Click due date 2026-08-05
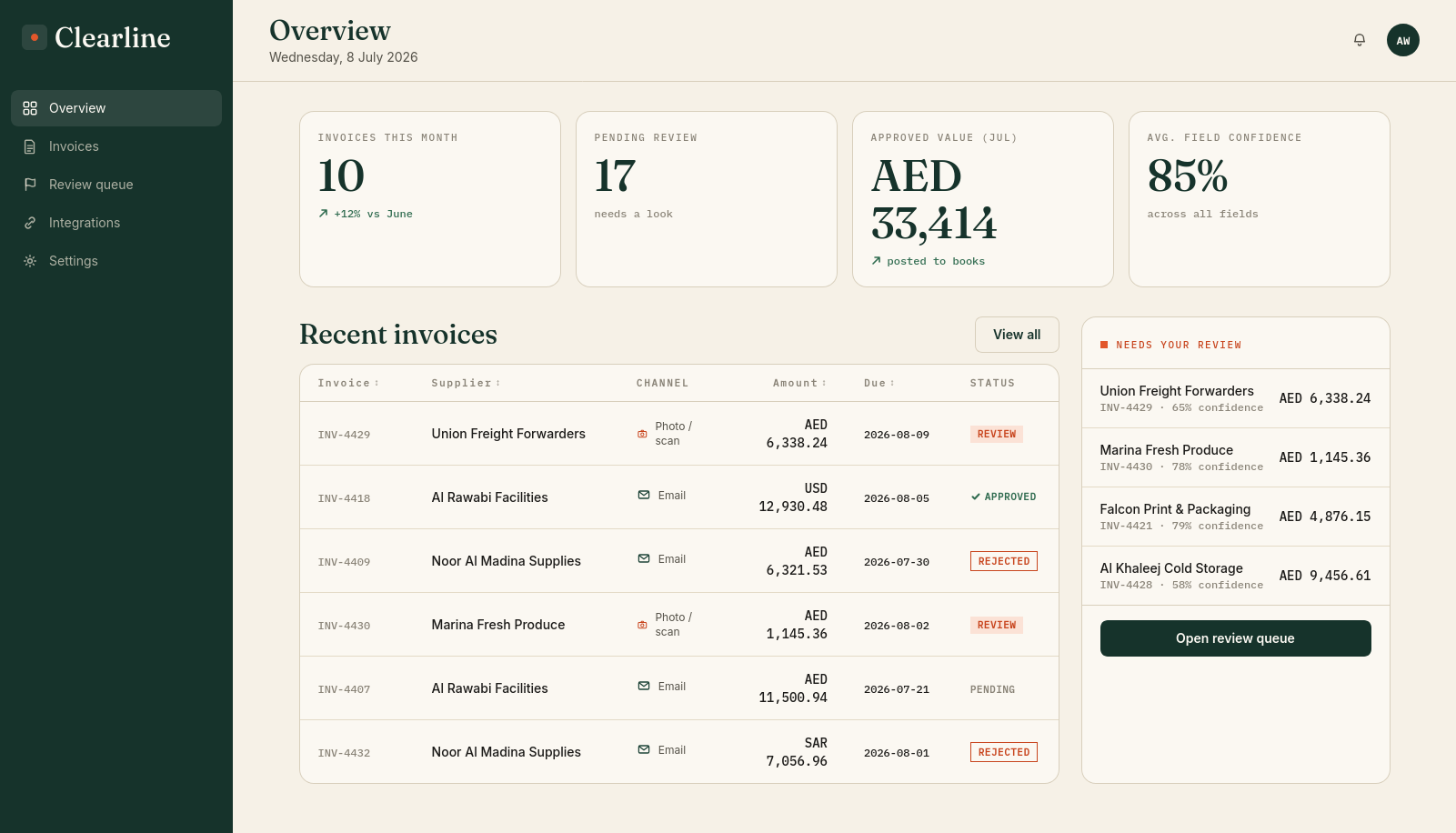Image resolution: width=1456 pixels, height=833 pixels. click(897, 498)
